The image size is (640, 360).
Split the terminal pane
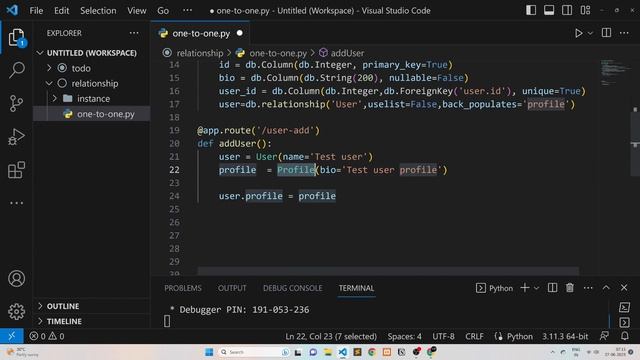(x=552, y=288)
